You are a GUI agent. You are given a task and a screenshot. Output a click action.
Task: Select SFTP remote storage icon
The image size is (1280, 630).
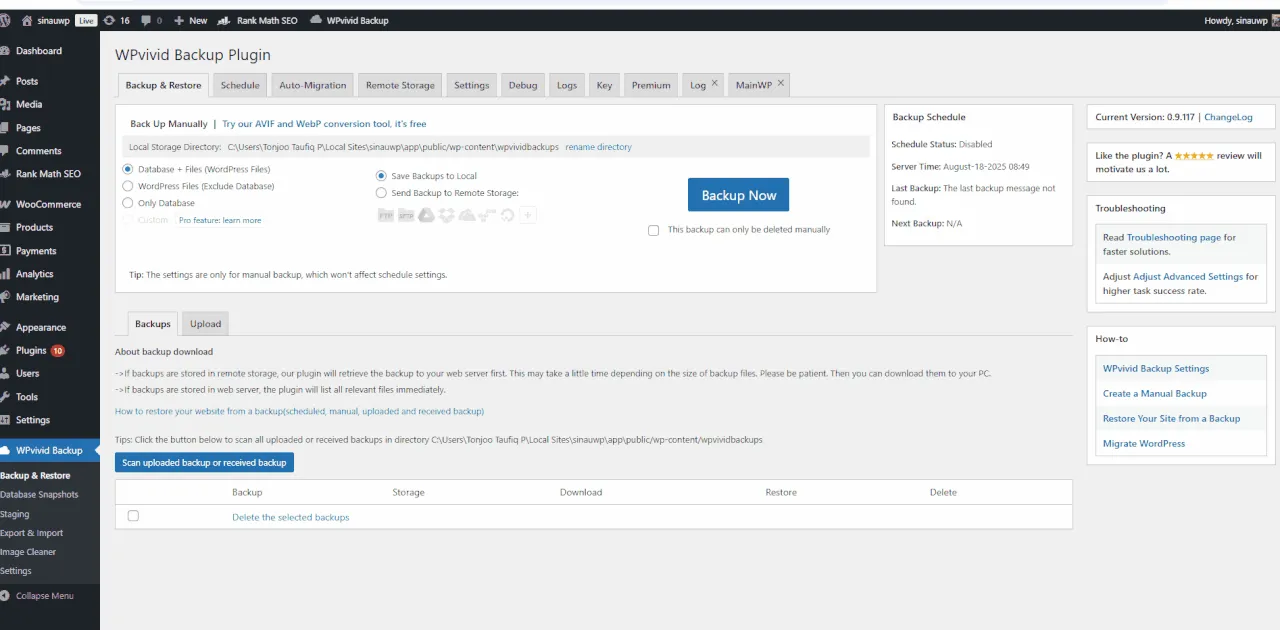[406, 215]
